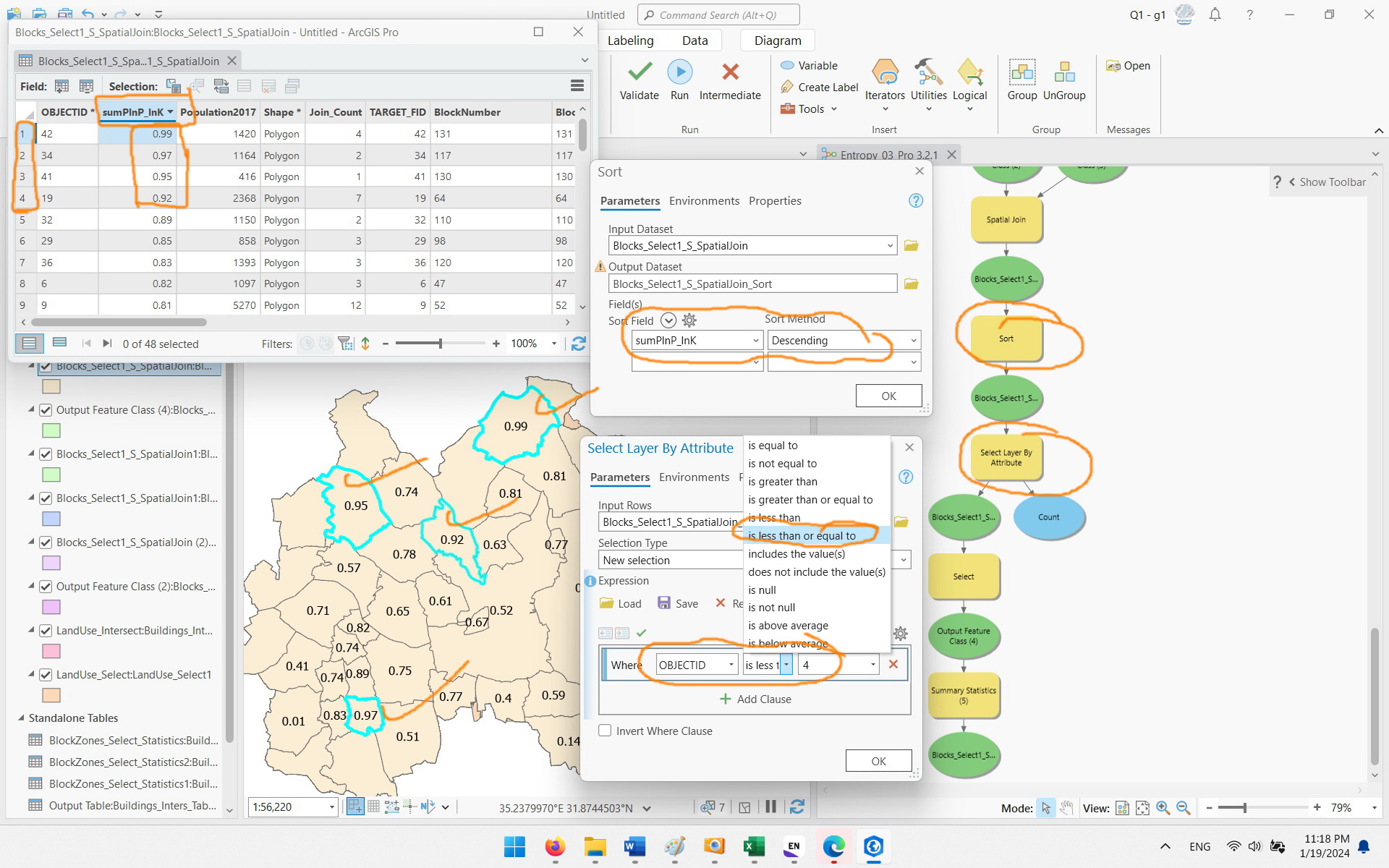
Task: Open the Iterators tool icon
Action: point(885,72)
